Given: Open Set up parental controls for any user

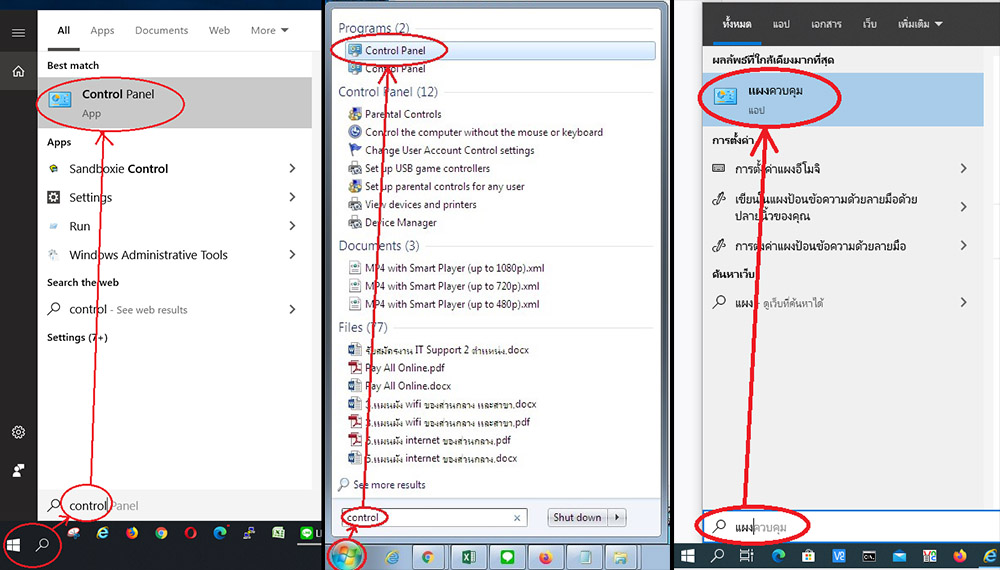Looking at the screenshot, I should tap(444, 187).
